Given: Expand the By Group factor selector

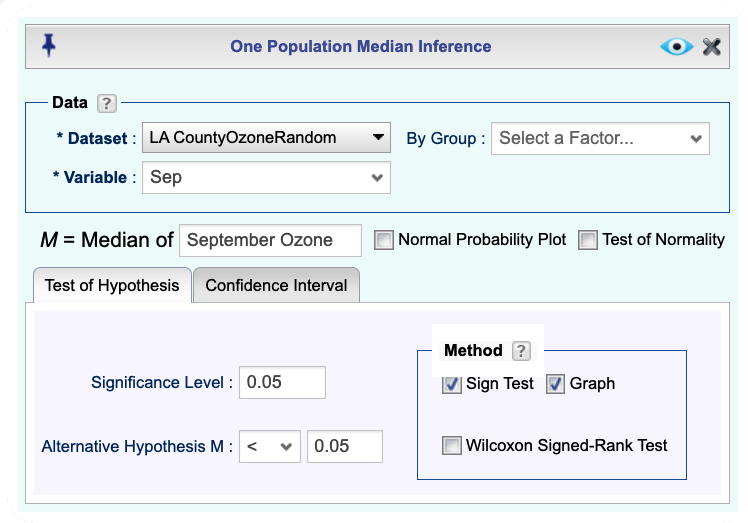Looking at the screenshot, I should click(600, 138).
